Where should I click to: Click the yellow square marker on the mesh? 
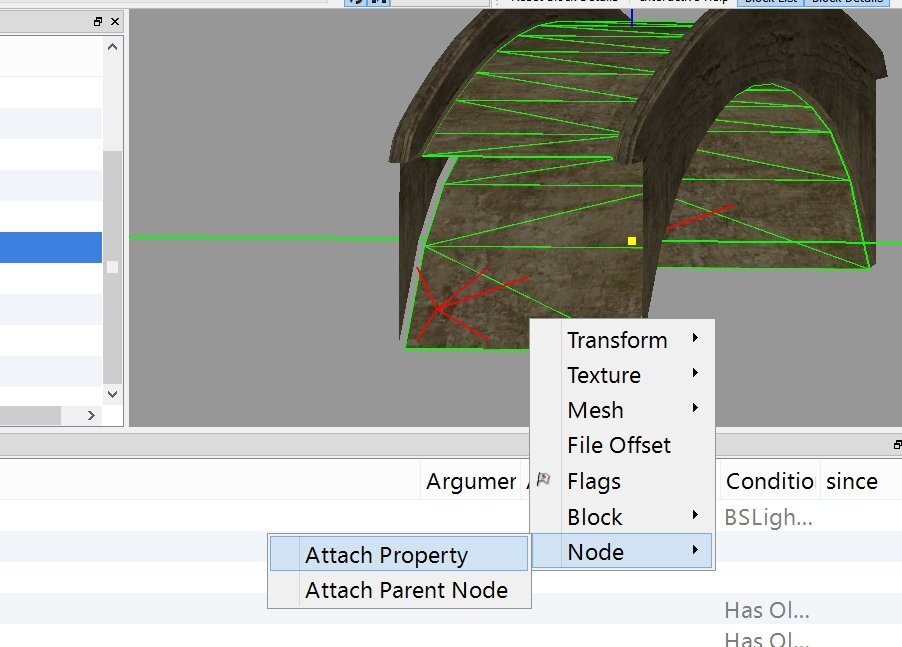[632, 241]
